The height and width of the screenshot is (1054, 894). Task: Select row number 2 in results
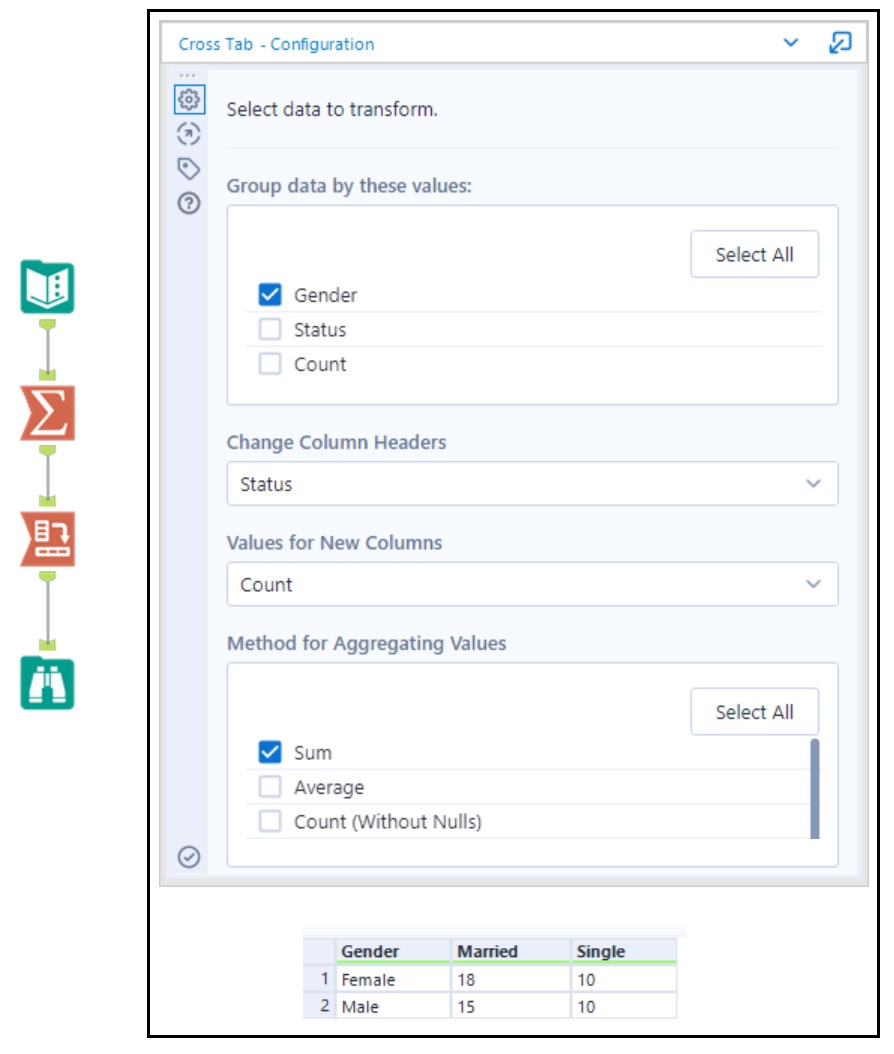pyautogui.click(x=319, y=1006)
